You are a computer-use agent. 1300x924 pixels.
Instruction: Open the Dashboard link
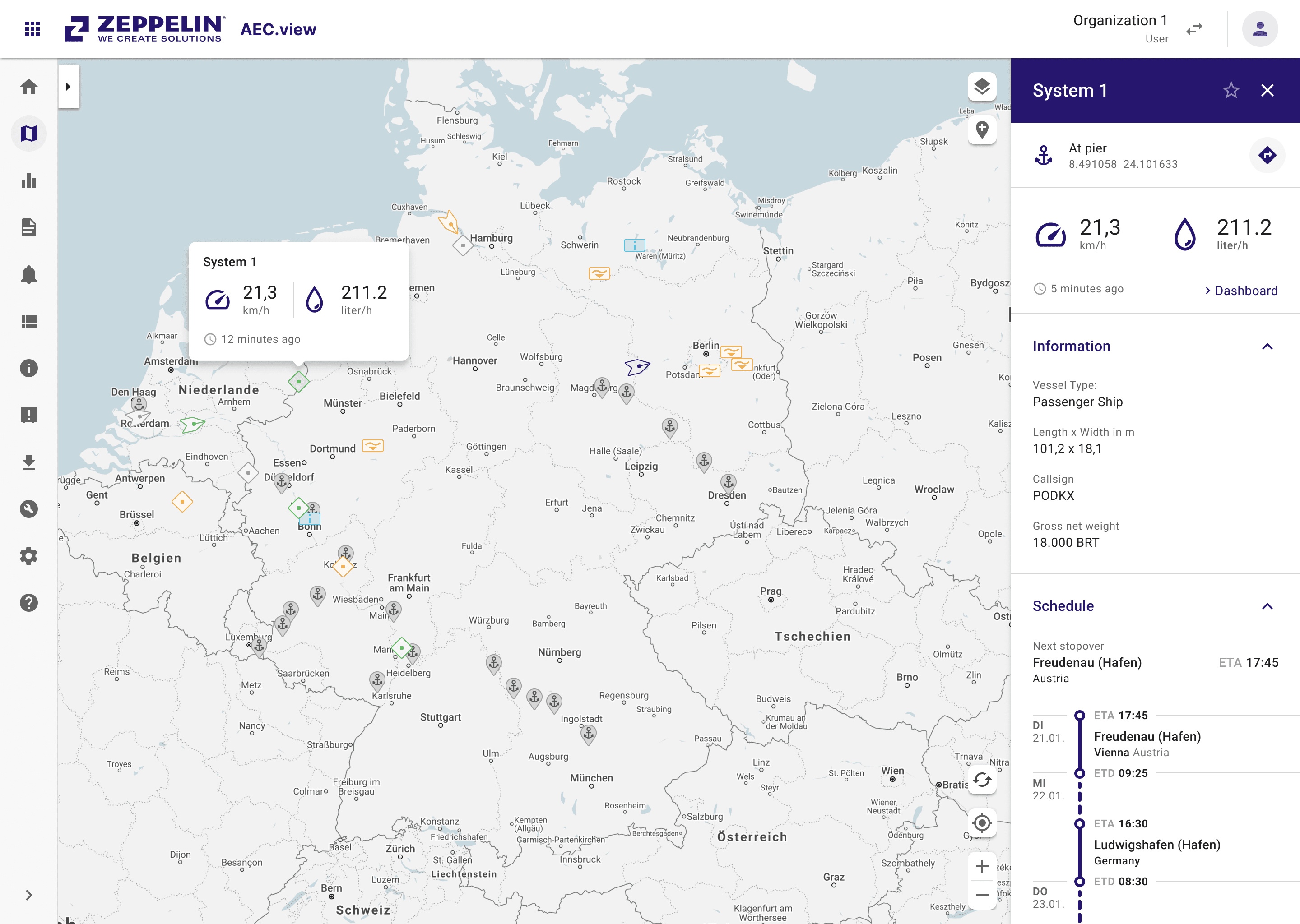pyautogui.click(x=1241, y=291)
